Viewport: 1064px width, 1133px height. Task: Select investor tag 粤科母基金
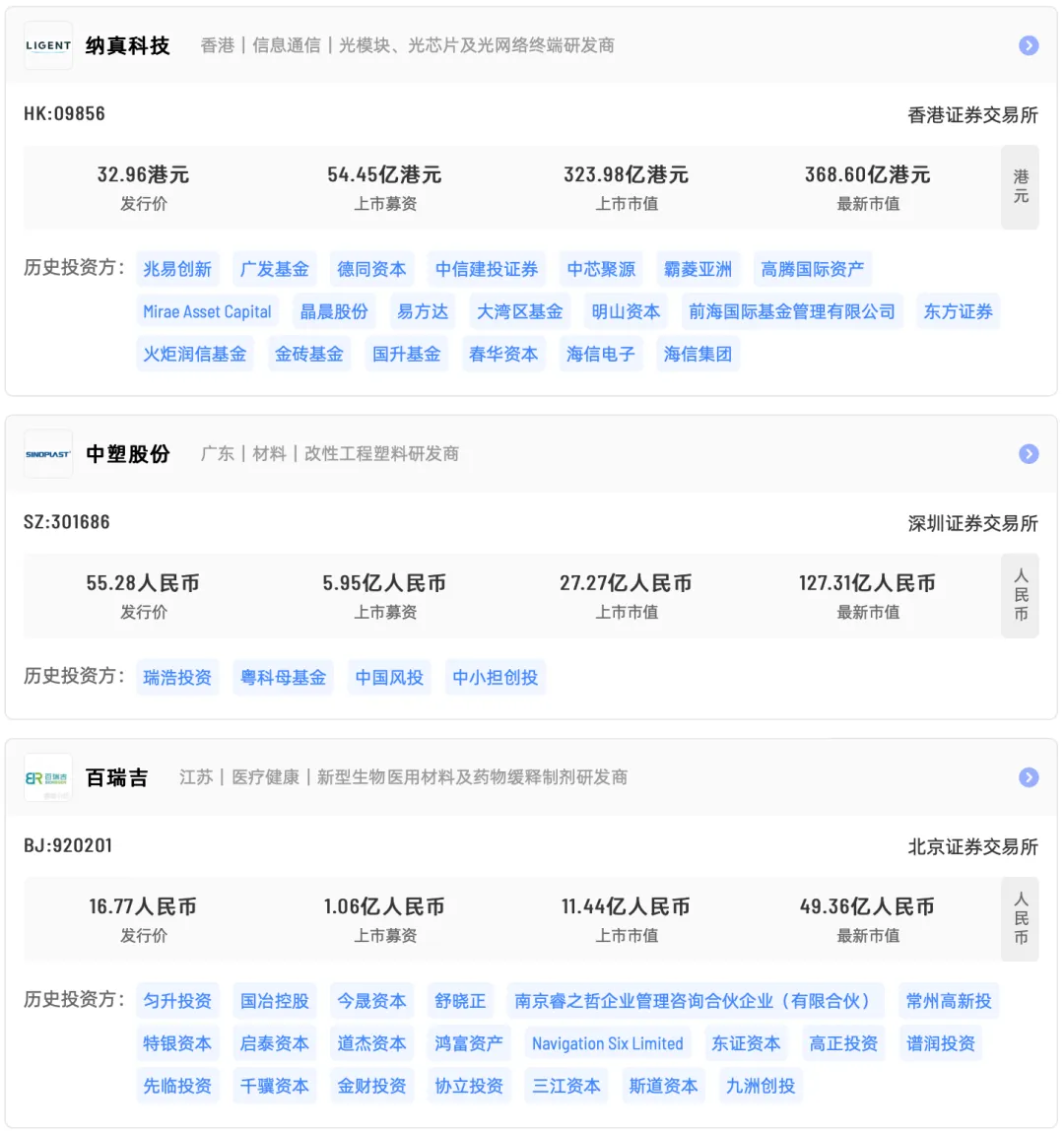(283, 677)
